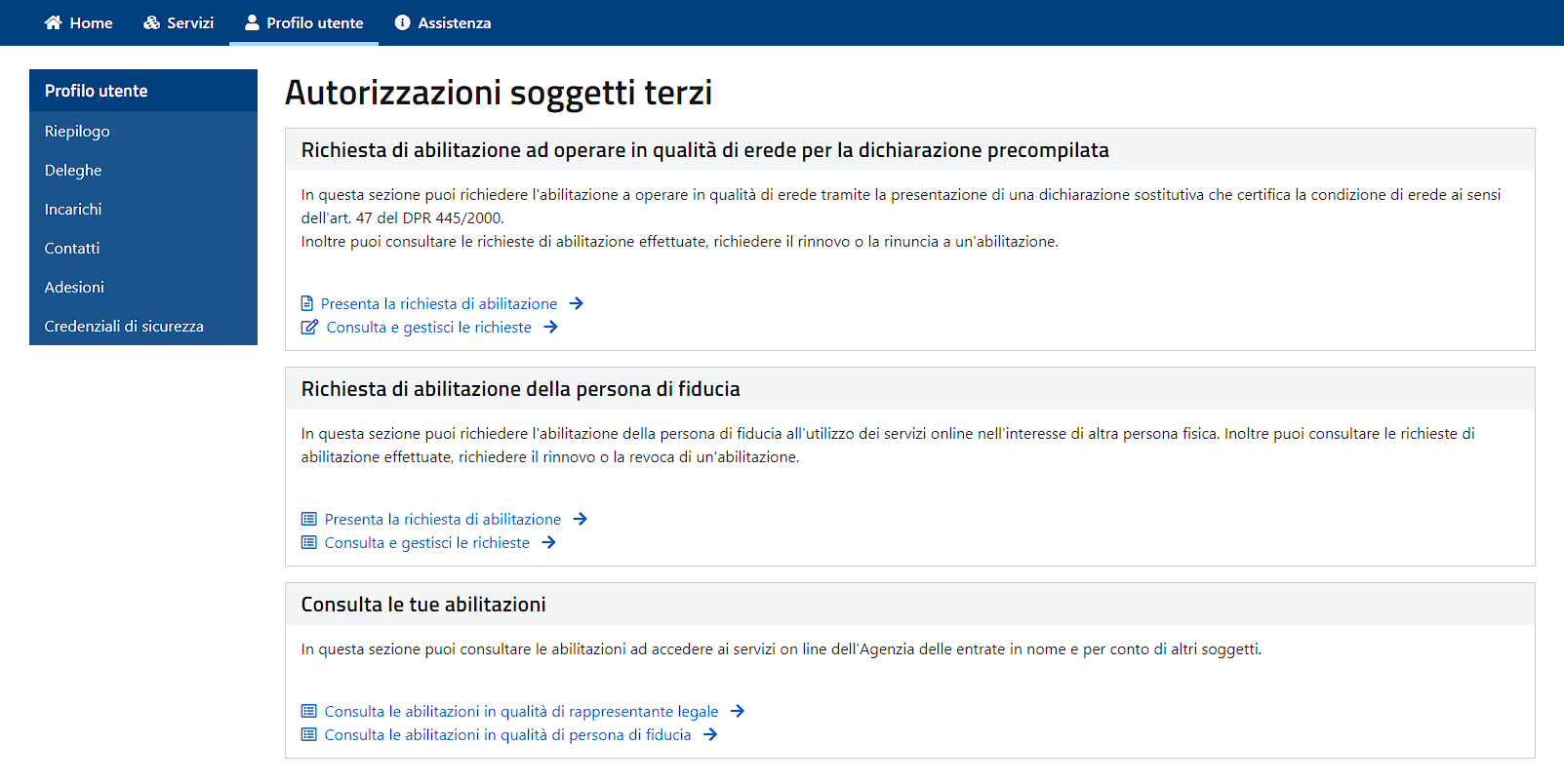This screenshot has height=784, width=1564.
Task: Select Profilo utente navigation tab
Action: point(303,22)
